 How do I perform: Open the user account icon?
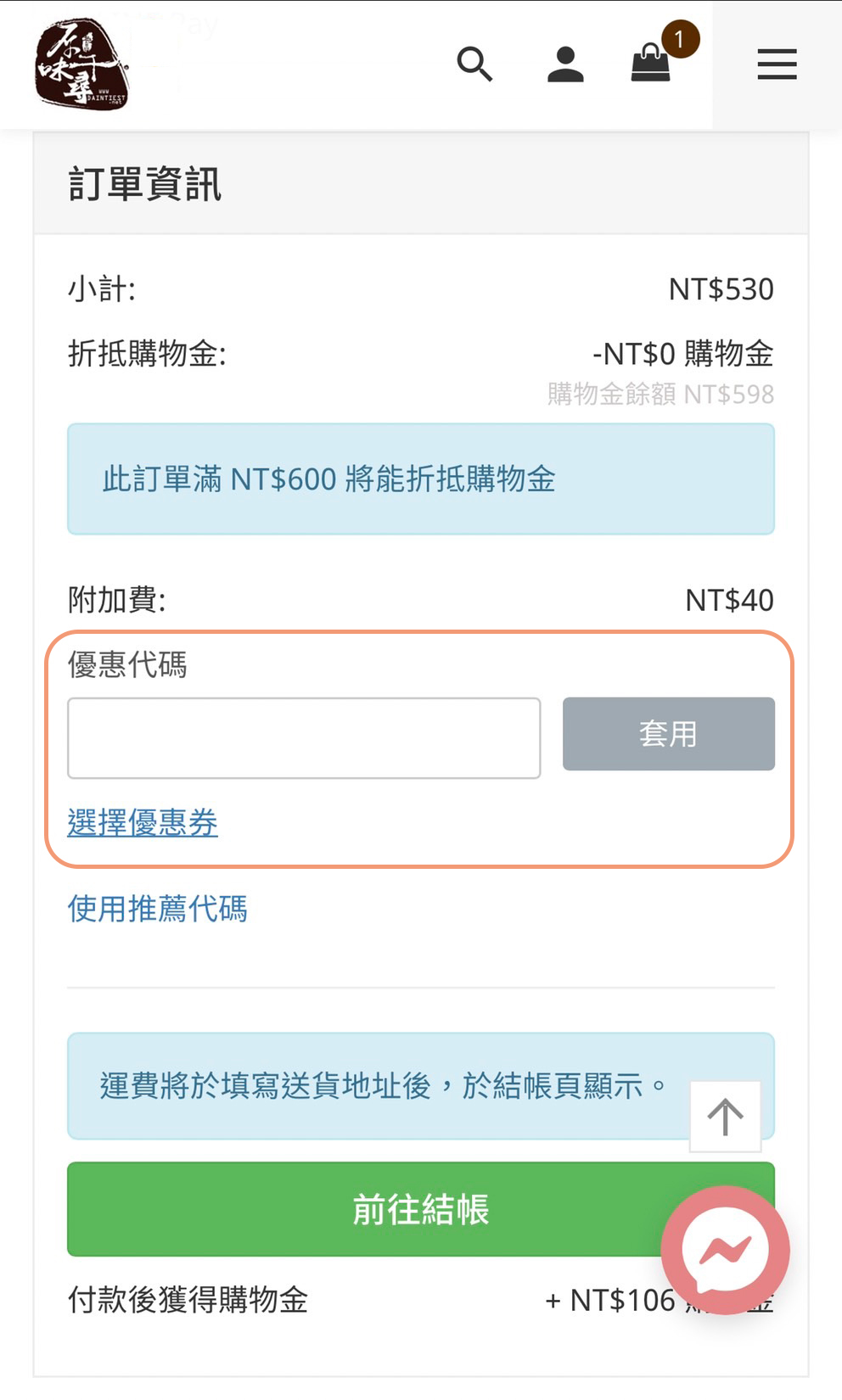[x=565, y=64]
